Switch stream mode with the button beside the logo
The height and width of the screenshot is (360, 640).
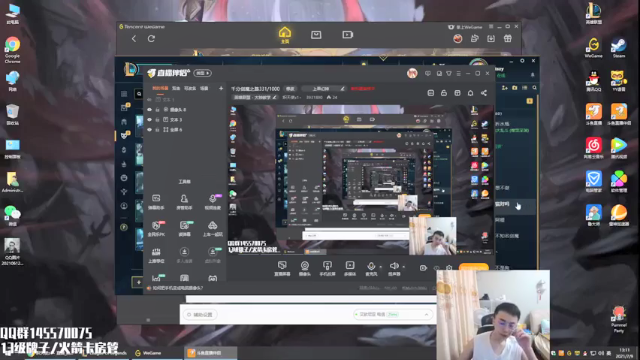202,73
